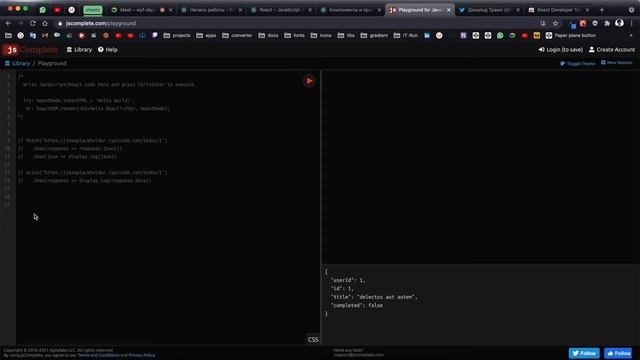Click Create Account
640x360 pixels.
[611, 49]
